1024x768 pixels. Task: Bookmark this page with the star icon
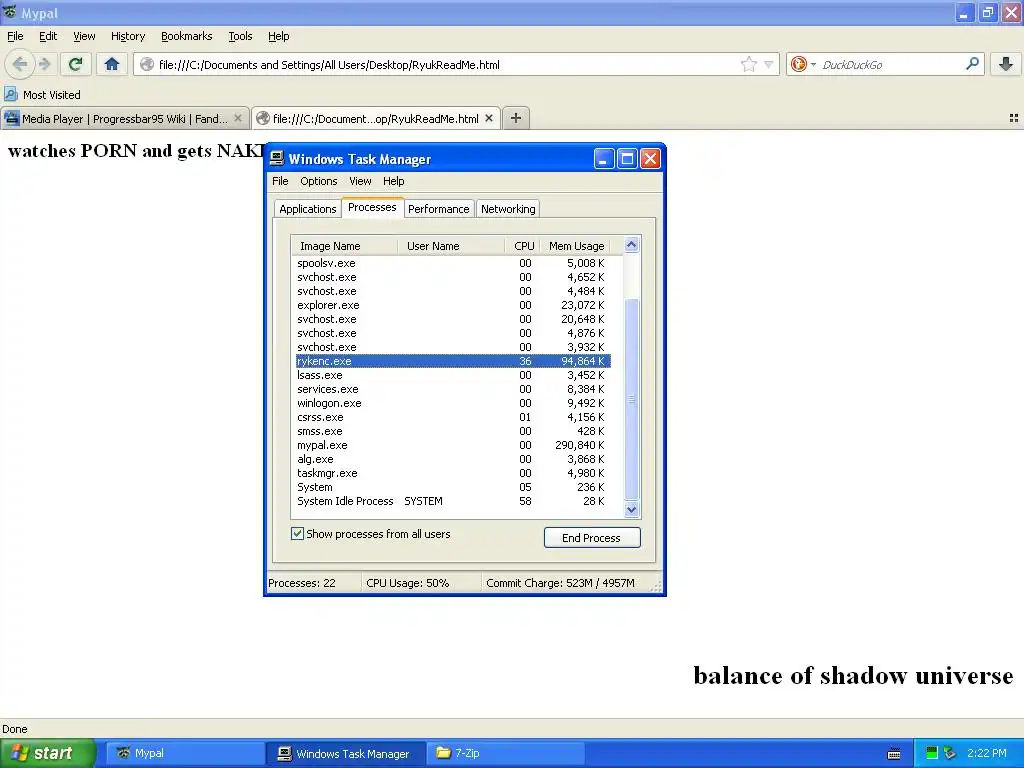748,64
